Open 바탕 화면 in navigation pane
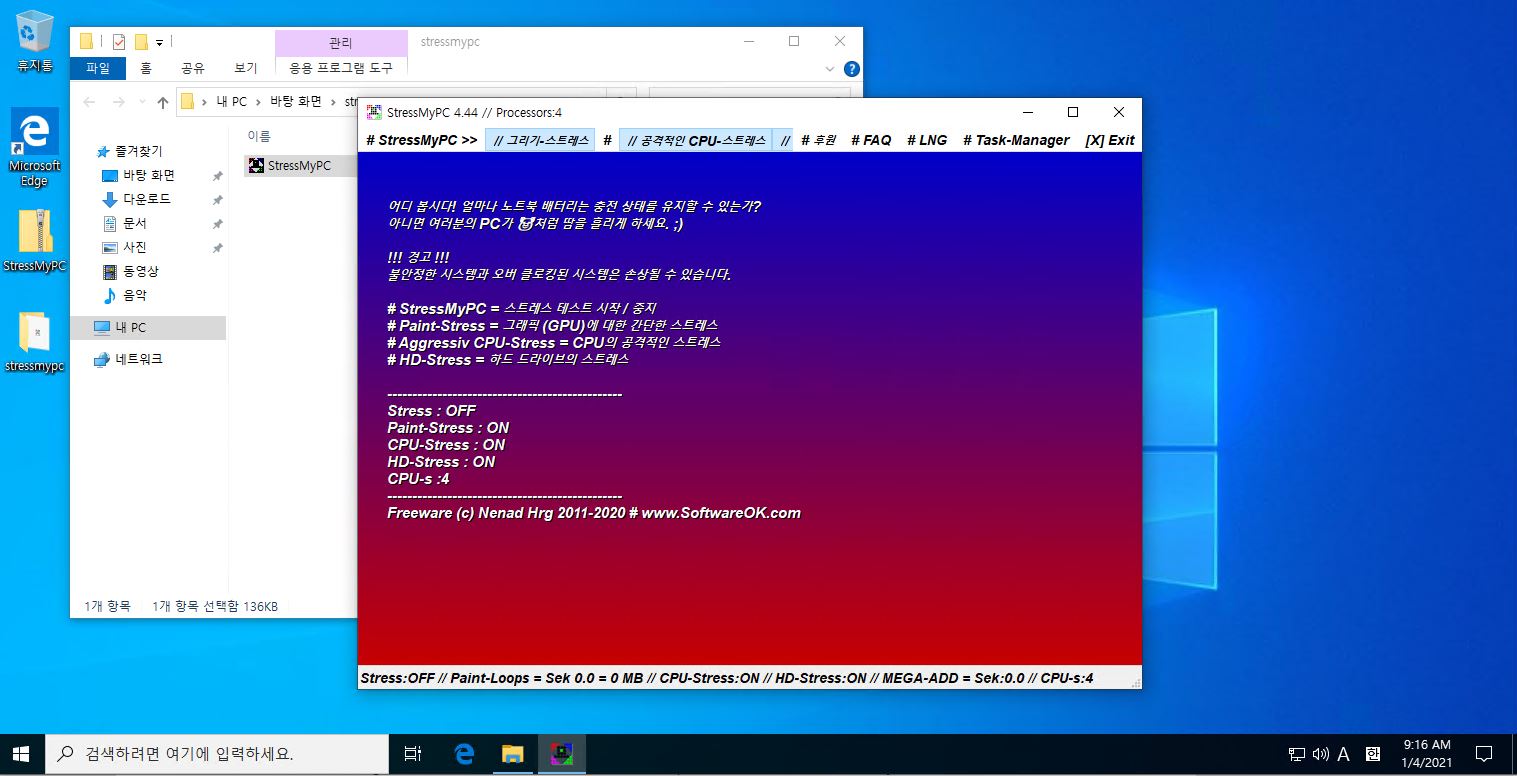1517x776 pixels. [149, 175]
